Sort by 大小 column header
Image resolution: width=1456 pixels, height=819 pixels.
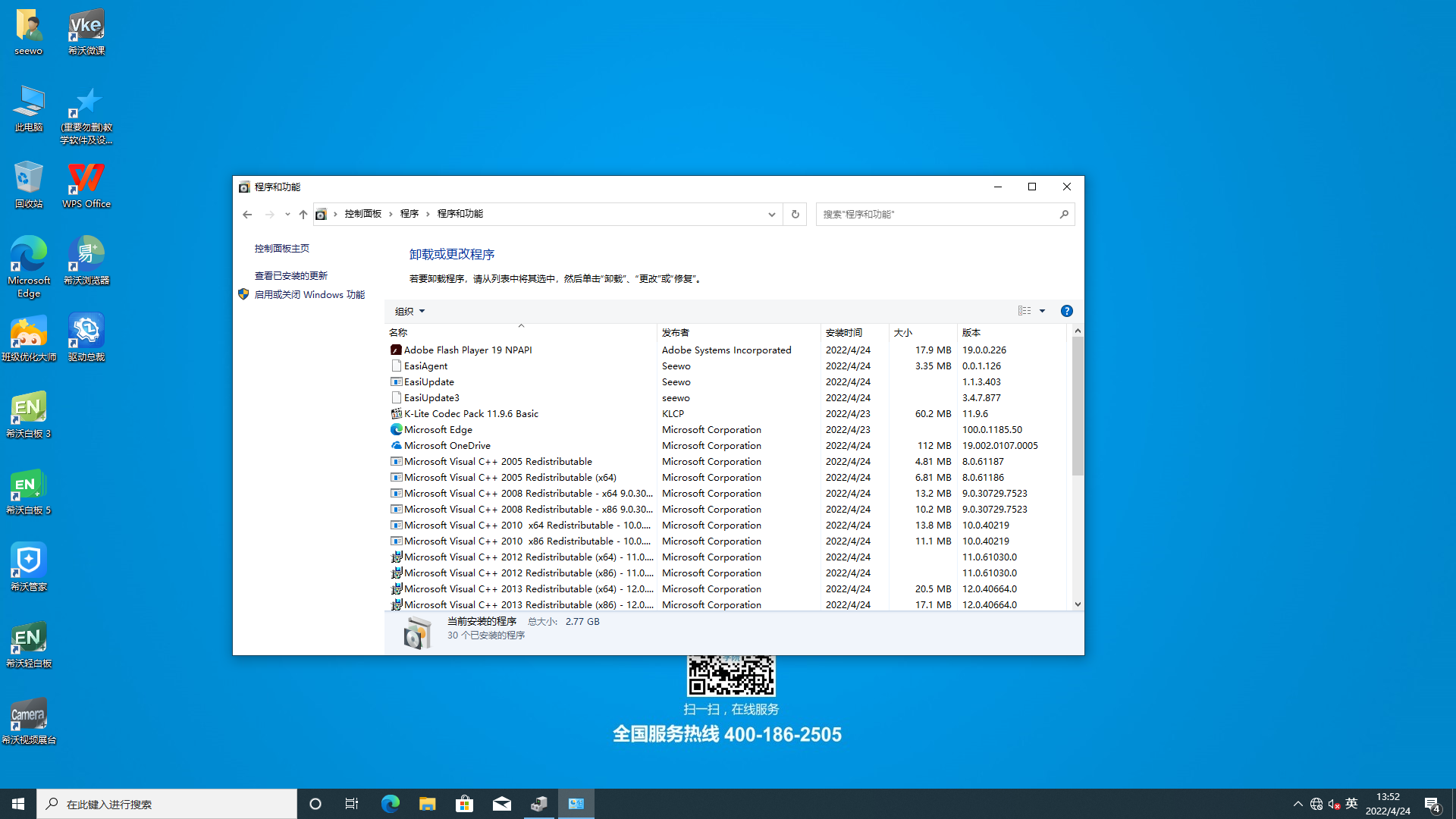(923, 332)
